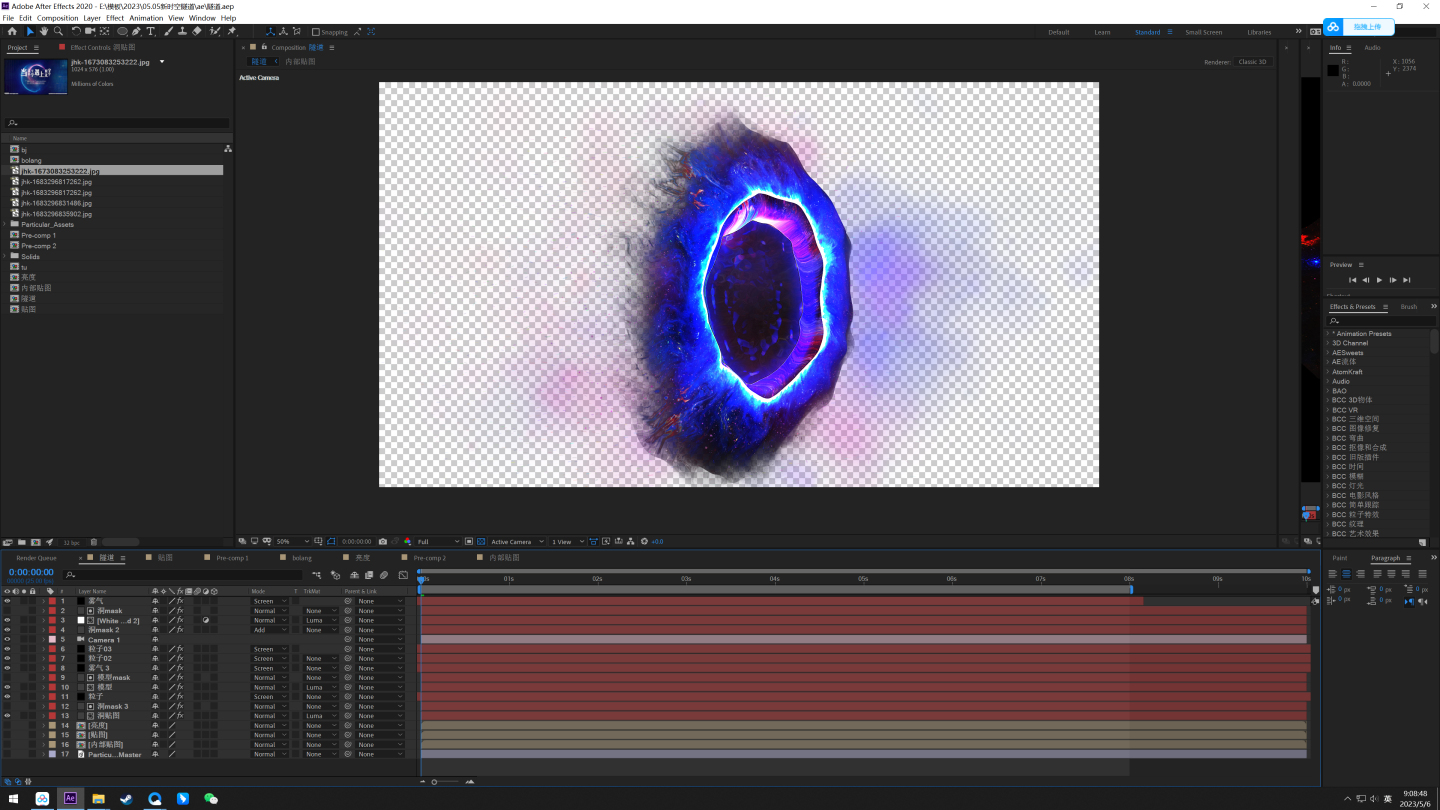Image resolution: width=1440 pixels, height=810 pixels.
Task: Select the Zoom magnifier tool
Action: click(x=58, y=31)
